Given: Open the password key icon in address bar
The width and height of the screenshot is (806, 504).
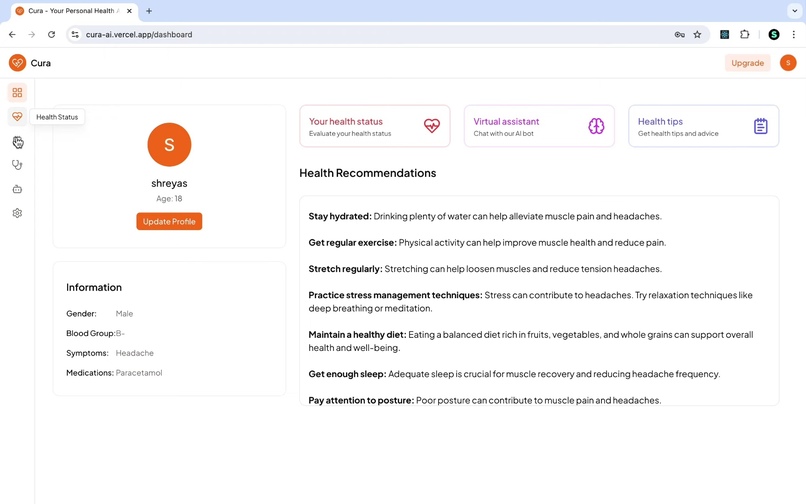Looking at the screenshot, I should tap(680, 34).
